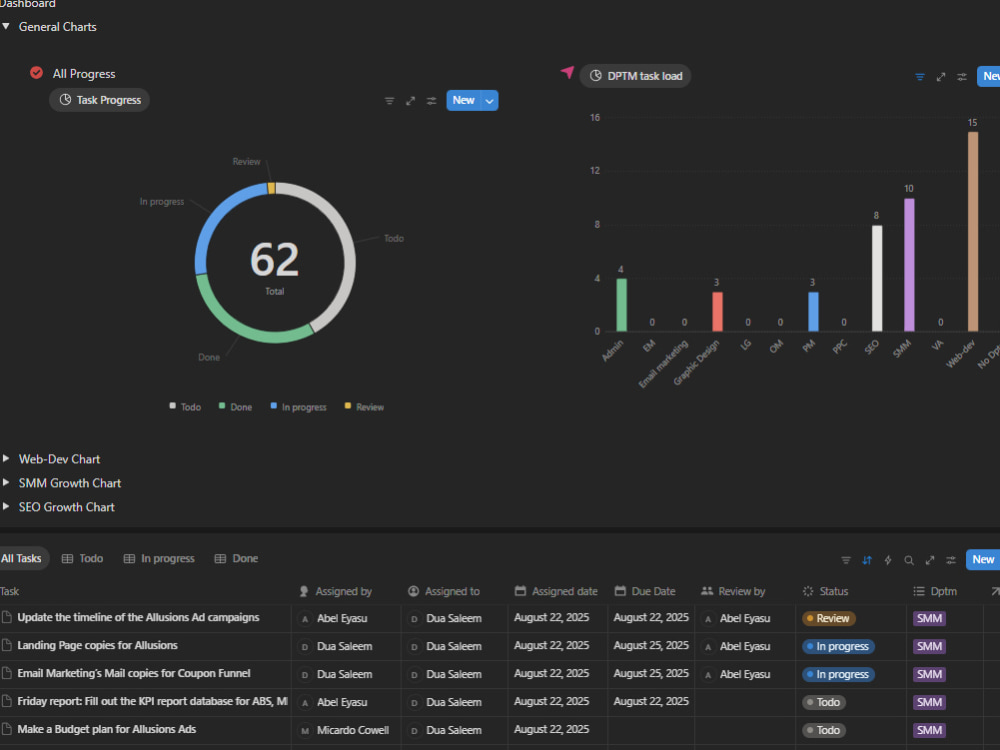Click Dptm column header

coord(935,591)
